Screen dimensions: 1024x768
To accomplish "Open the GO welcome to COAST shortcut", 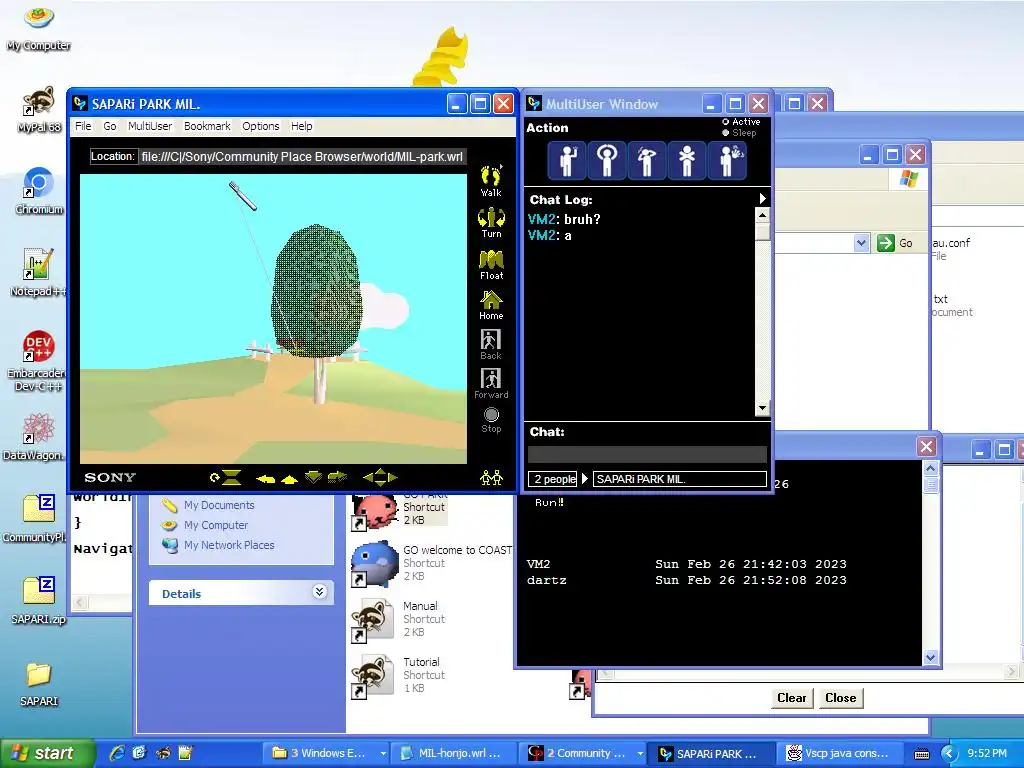I will (x=431, y=562).
